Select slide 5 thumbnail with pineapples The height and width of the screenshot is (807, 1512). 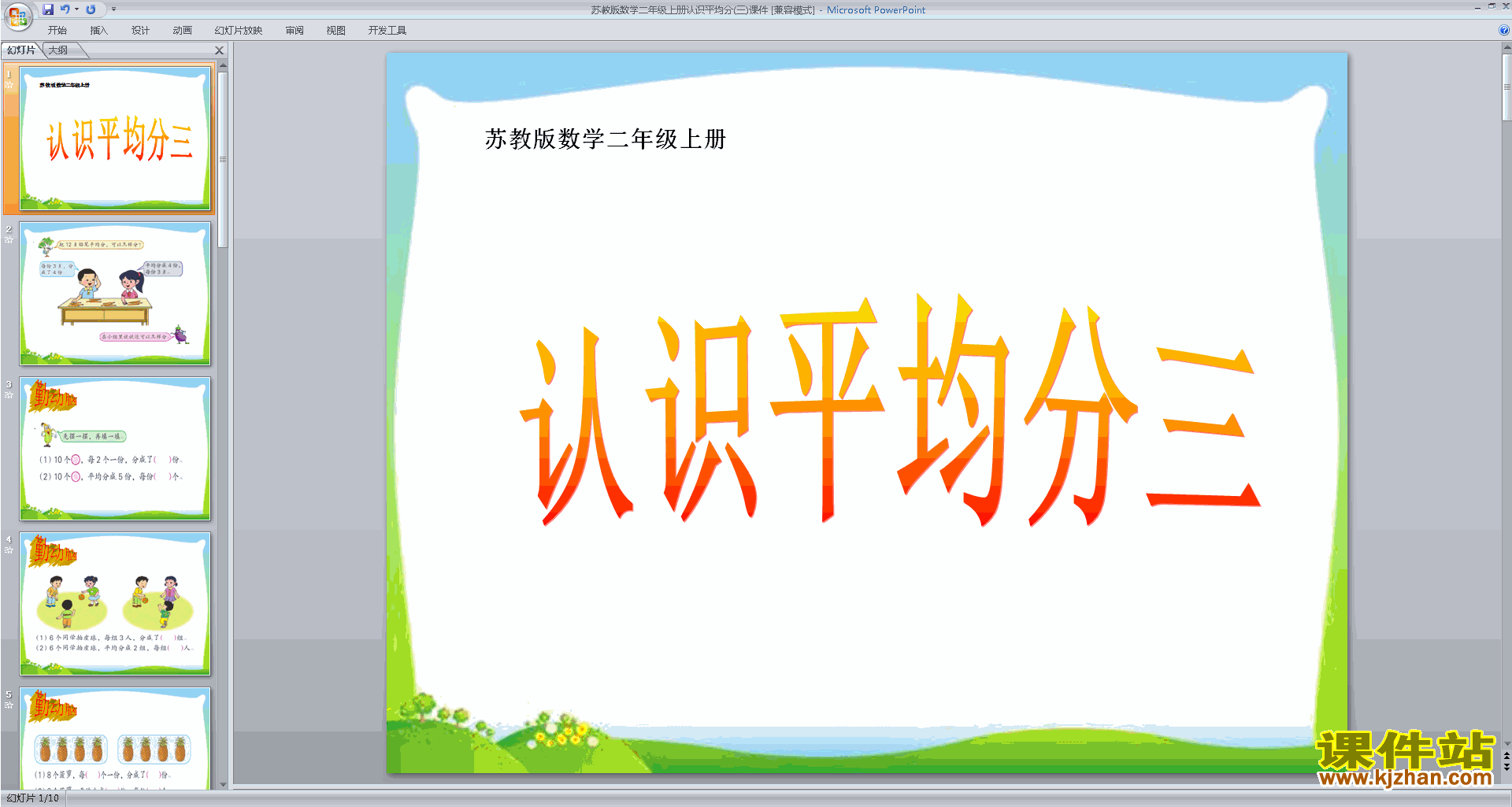point(115,739)
